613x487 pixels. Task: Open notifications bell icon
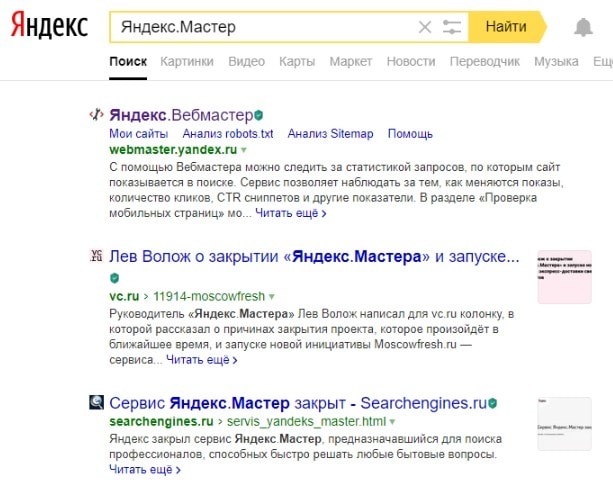pyautogui.click(x=583, y=27)
